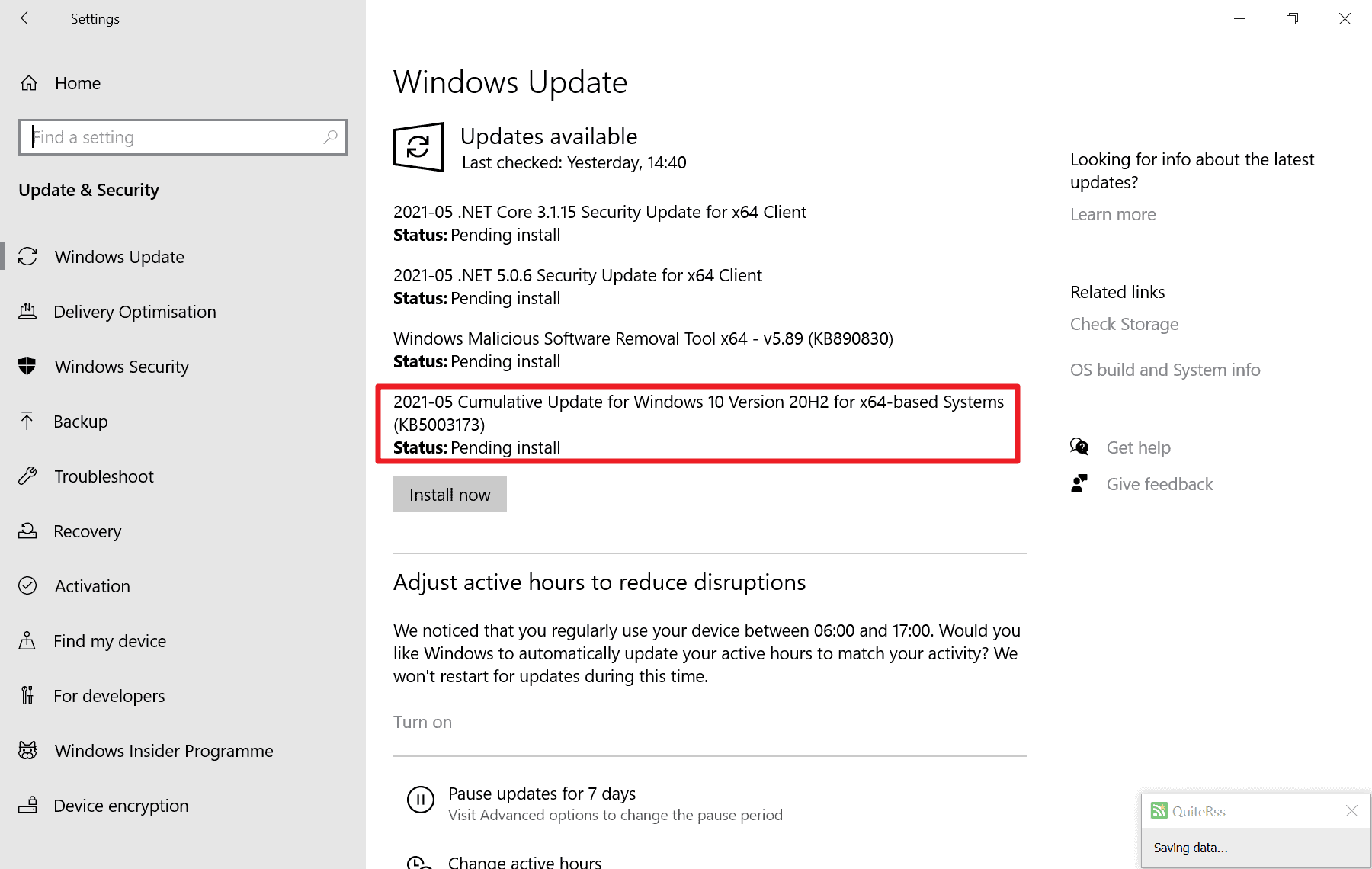The image size is (1372, 869).
Task: Select the Backup upload icon
Action: pyautogui.click(x=28, y=421)
